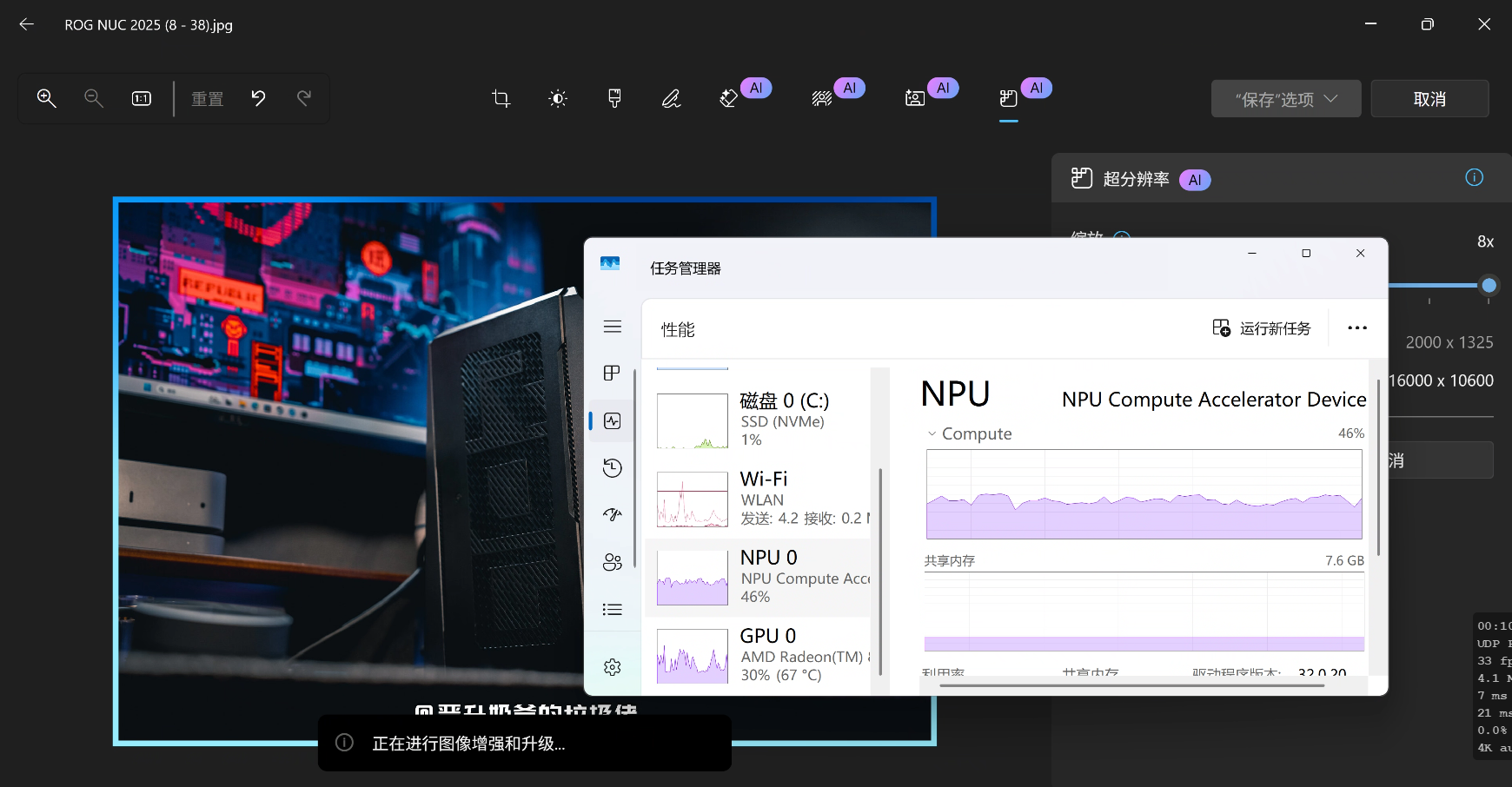Click the "NPU Compute Accelerator Device" label
This screenshot has height=787, width=1512.
1214,400
